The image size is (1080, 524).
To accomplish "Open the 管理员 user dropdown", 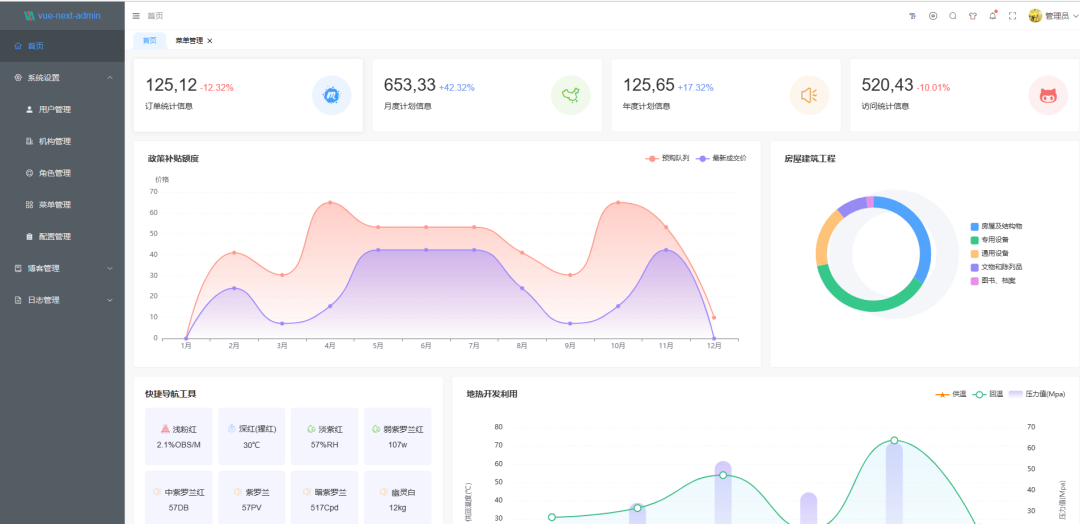I will point(1053,16).
